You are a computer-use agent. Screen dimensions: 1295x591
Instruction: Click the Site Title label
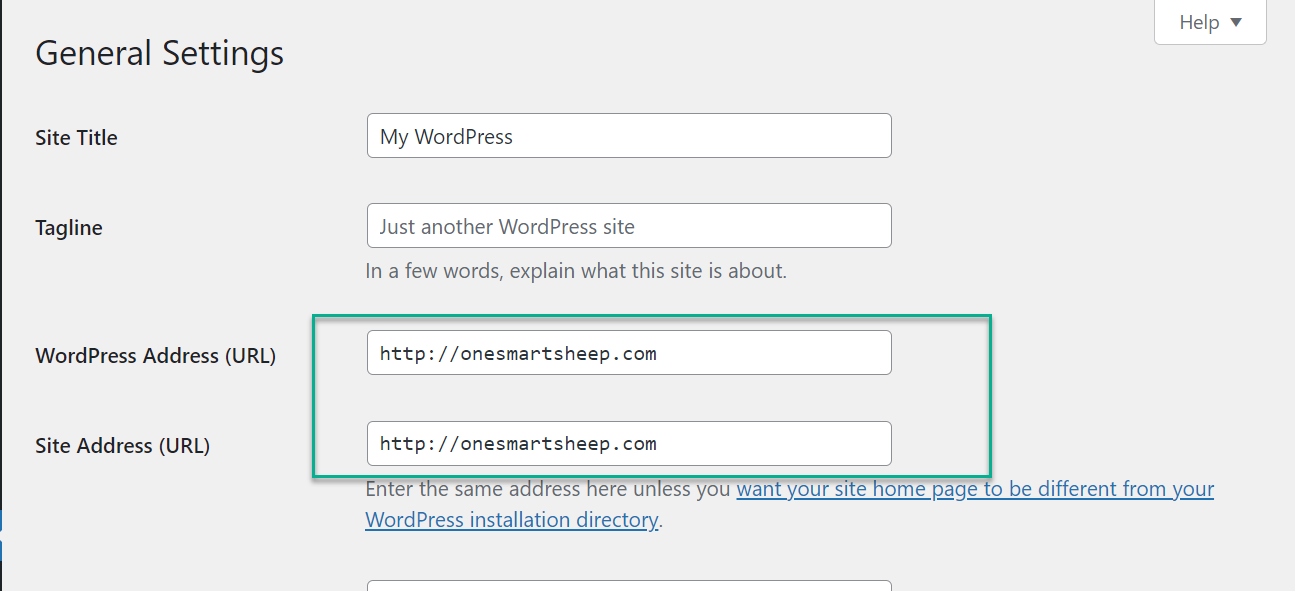point(76,138)
